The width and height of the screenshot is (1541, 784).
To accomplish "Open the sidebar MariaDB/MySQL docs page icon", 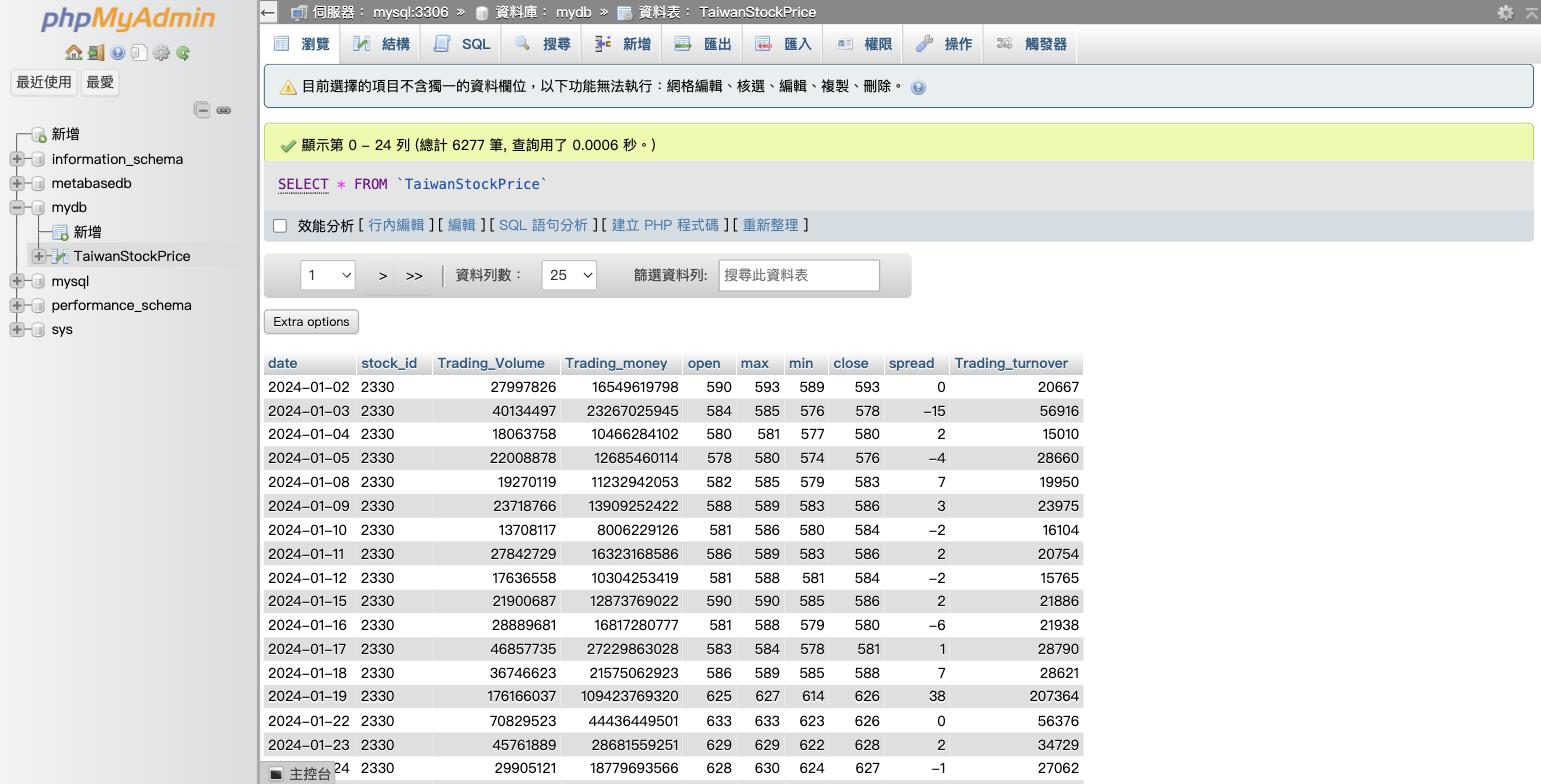I will (139, 53).
